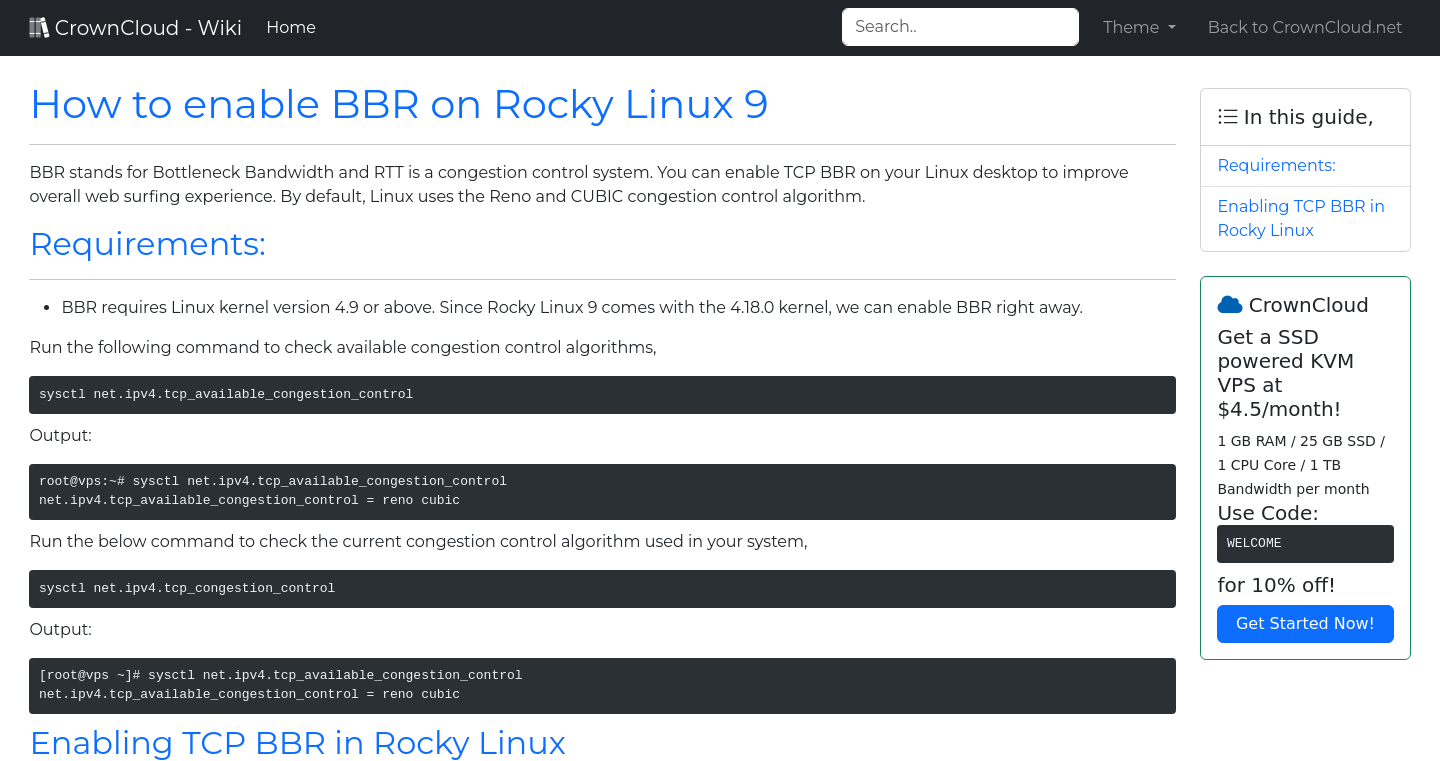
Task: Click the 'How to enable BBR' page title
Action: tap(399, 104)
